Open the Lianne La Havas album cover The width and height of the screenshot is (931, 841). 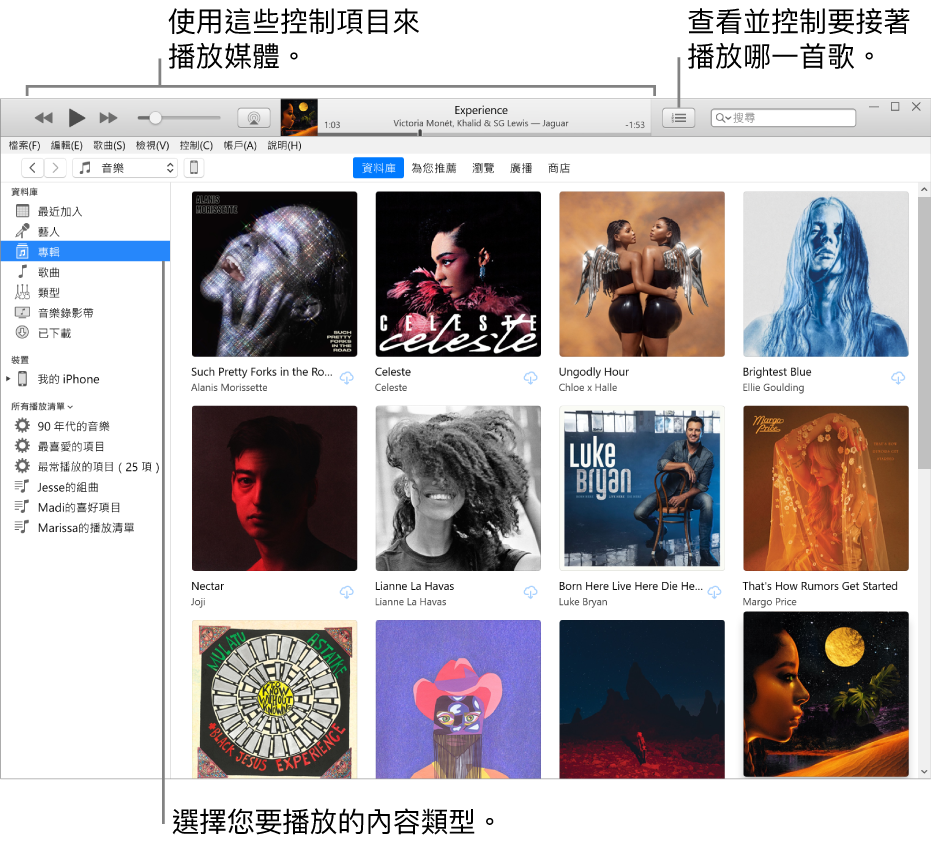tap(458, 488)
